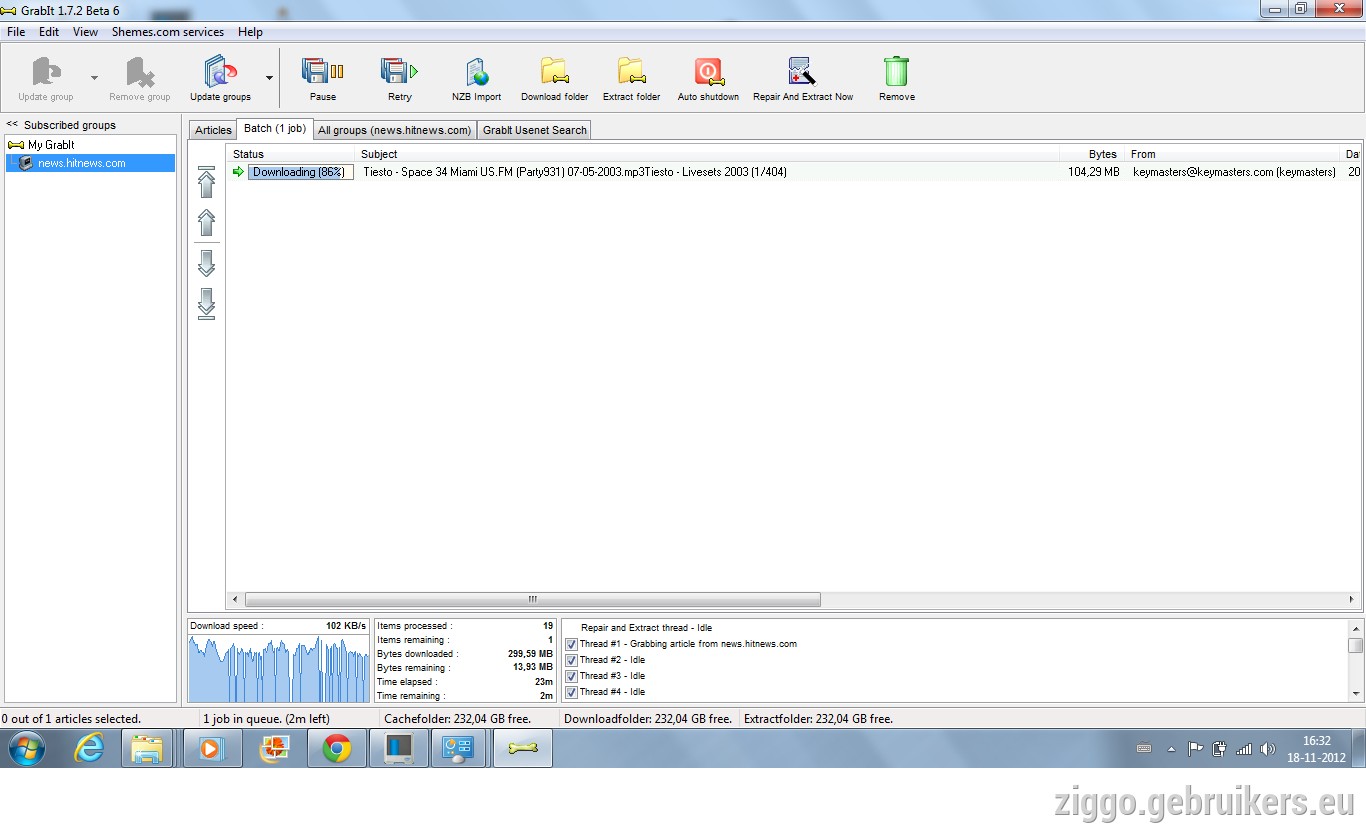1366x825 pixels.
Task: Click the 104,29 MB bytes cell
Action: [x=1094, y=172]
